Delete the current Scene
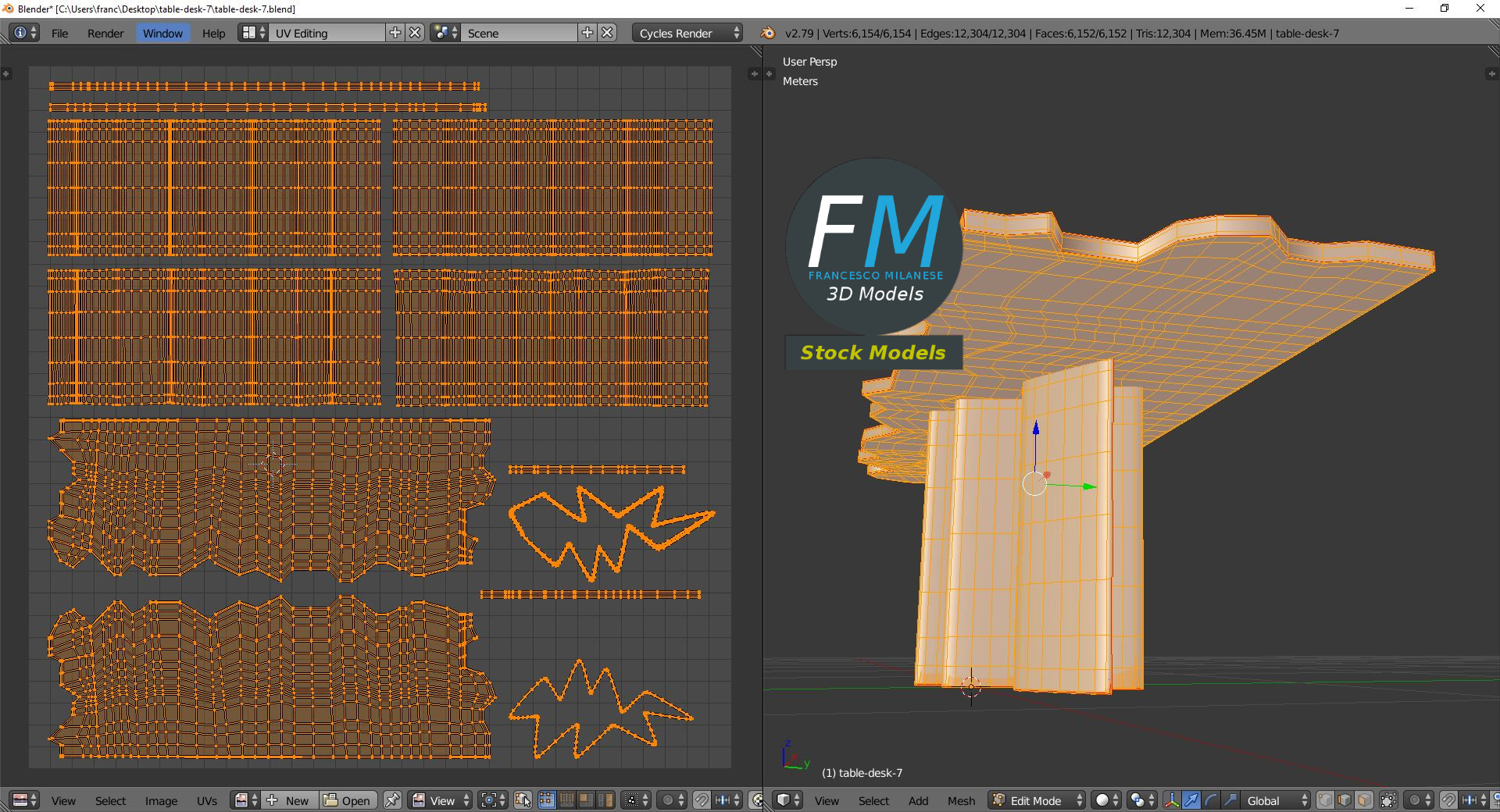This screenshot has height=812, width=1500. coord(608,33)
